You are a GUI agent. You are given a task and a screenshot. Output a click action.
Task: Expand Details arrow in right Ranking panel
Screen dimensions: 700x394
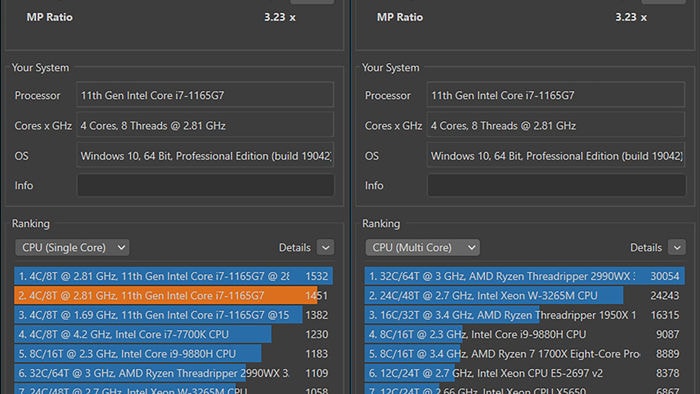tap(677, 248)
